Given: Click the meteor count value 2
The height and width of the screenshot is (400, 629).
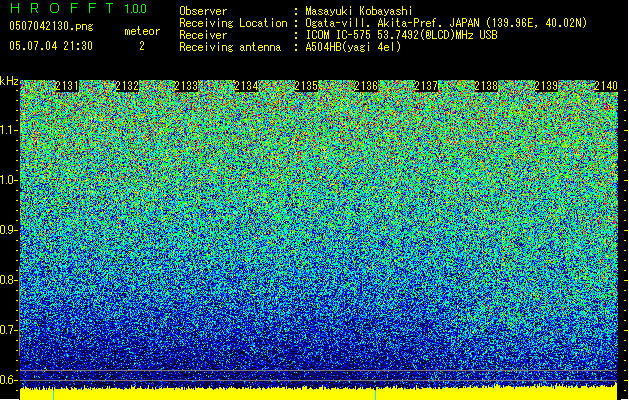Looking at the screenshot, I should pos(142,46).
